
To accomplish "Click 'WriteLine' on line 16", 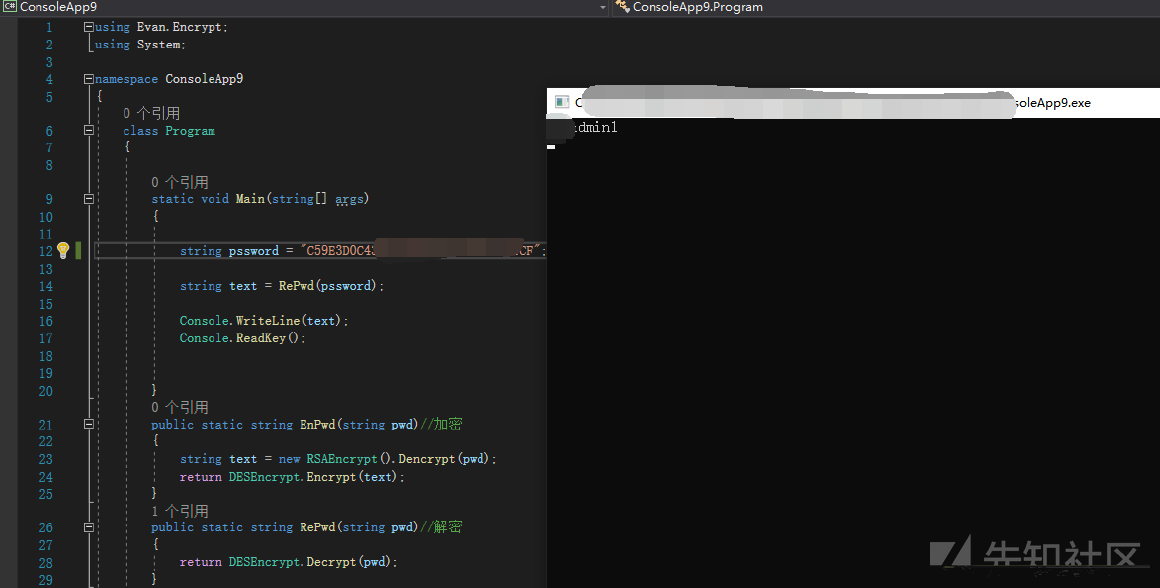I will click(268, 320).
